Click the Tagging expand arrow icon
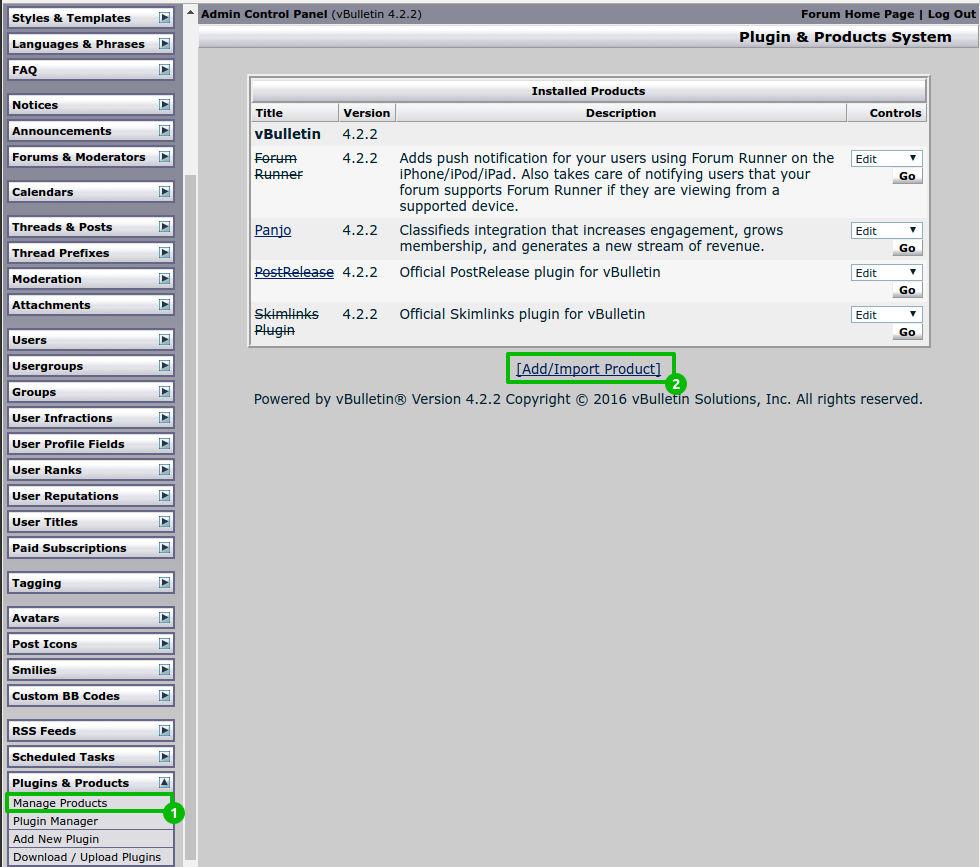The width and height of the screenshot is (980, 867). coord(164,583)
